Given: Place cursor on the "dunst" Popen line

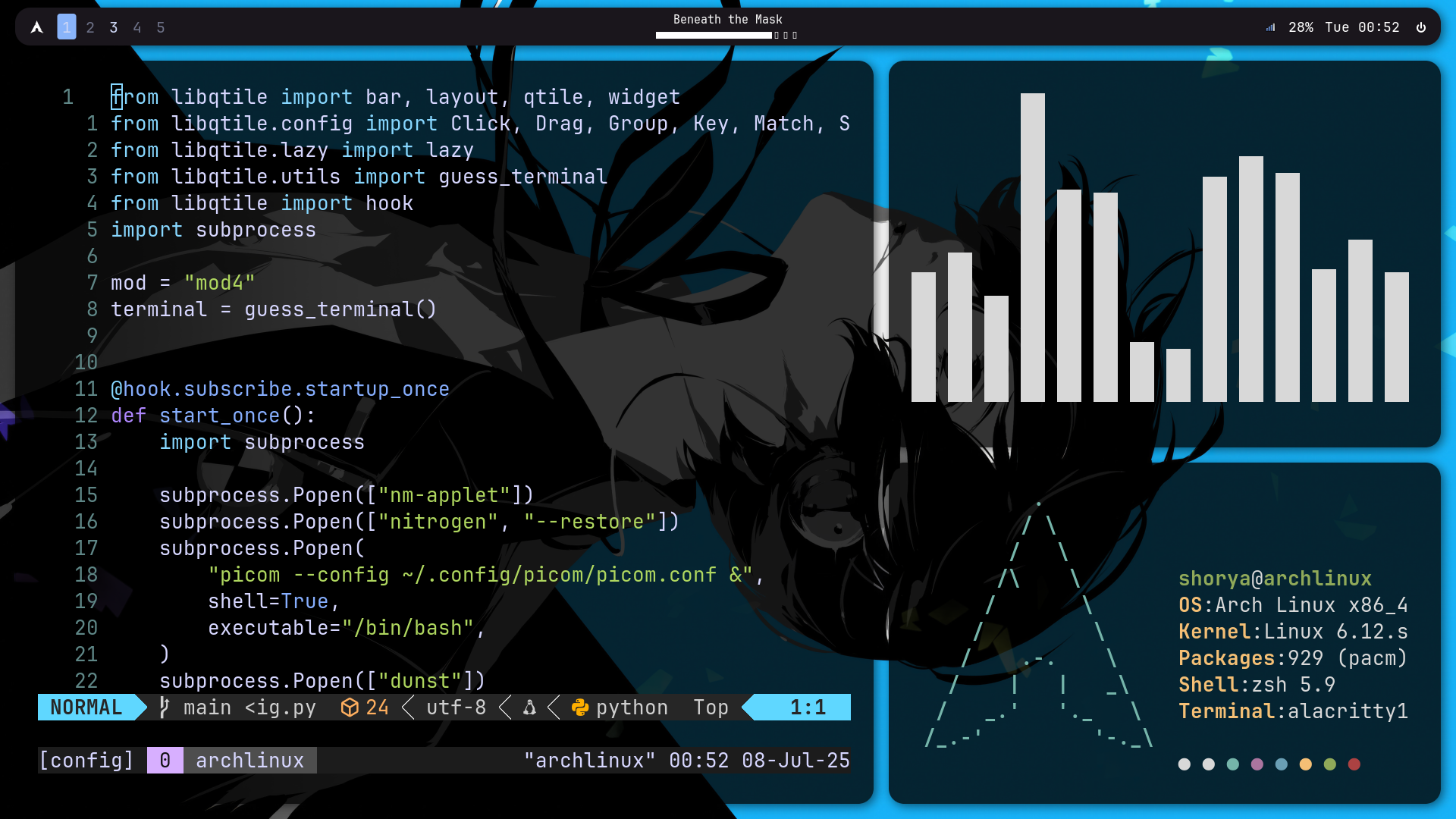Looking at the screenshot, I should pyautogui.click(x=322, y=681).
